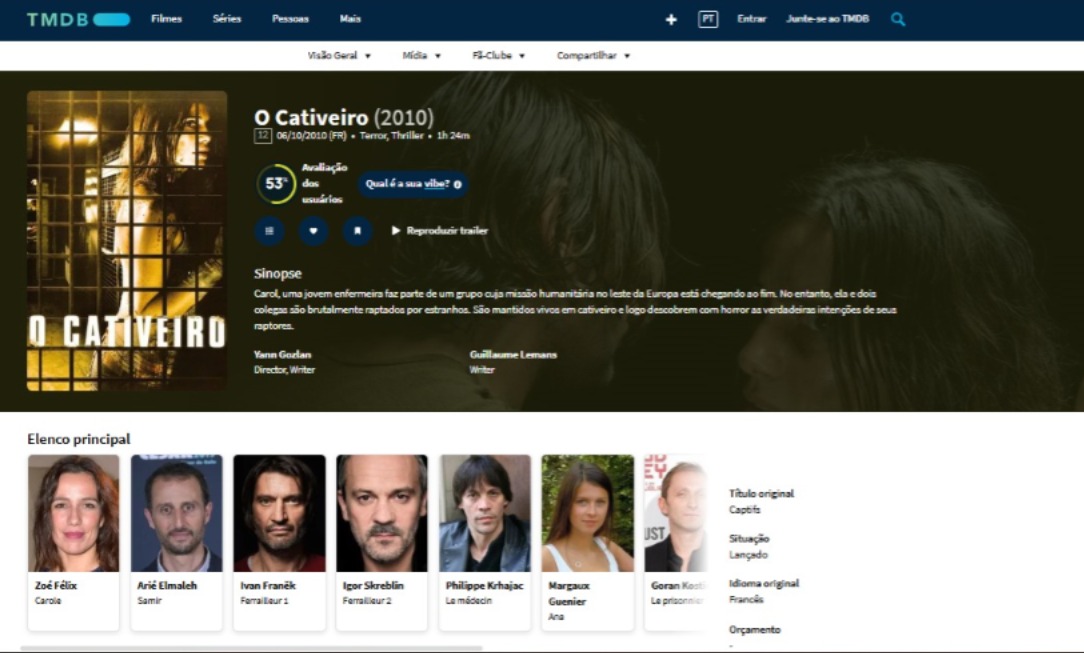Open the Filmes menu
This screenshot has width=1084, height=653.
pos(166,19)
